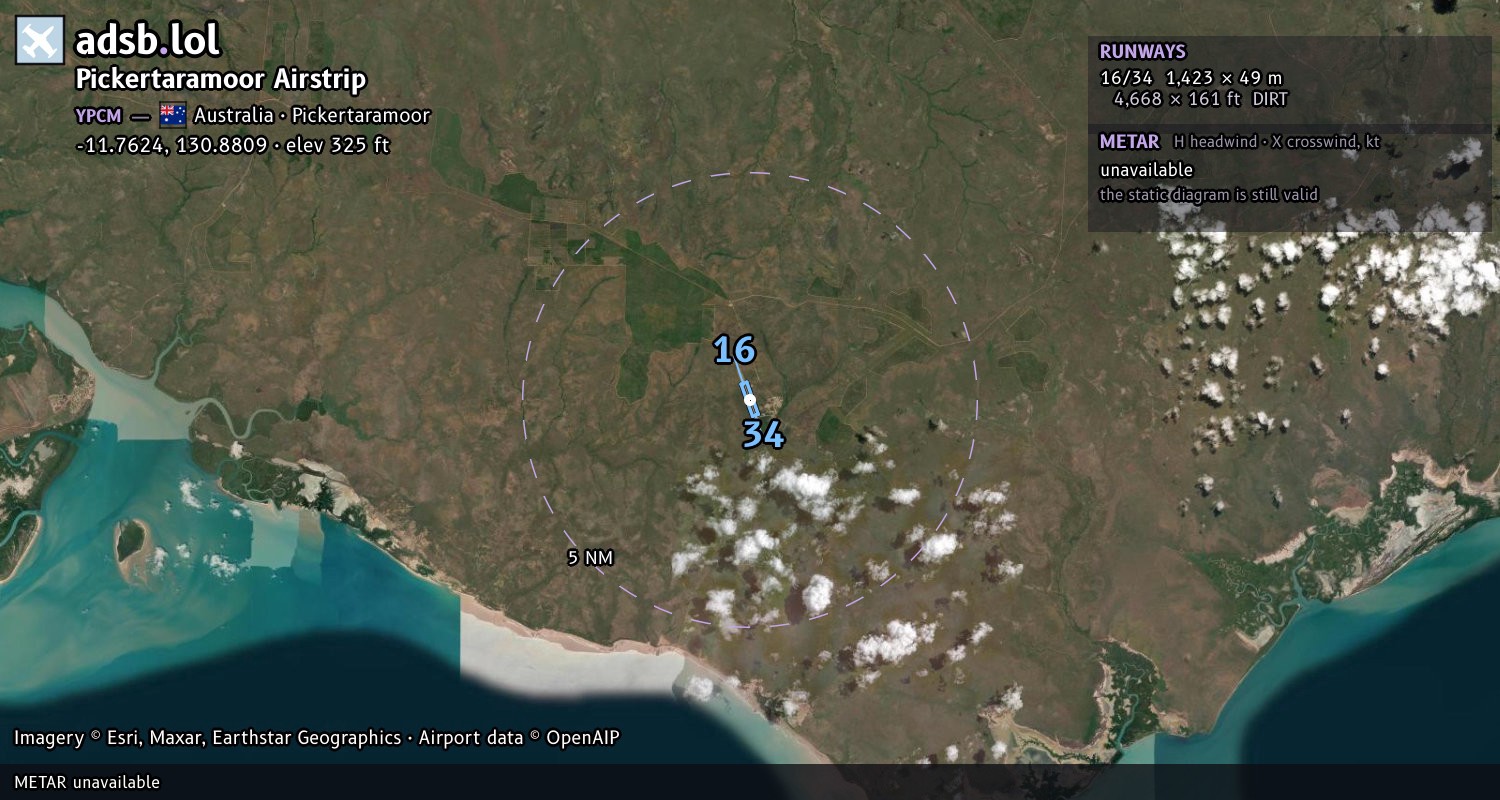Click the adsb.lol site title
This screenshot has height=800, width=1500.
(x=147, y=41)
